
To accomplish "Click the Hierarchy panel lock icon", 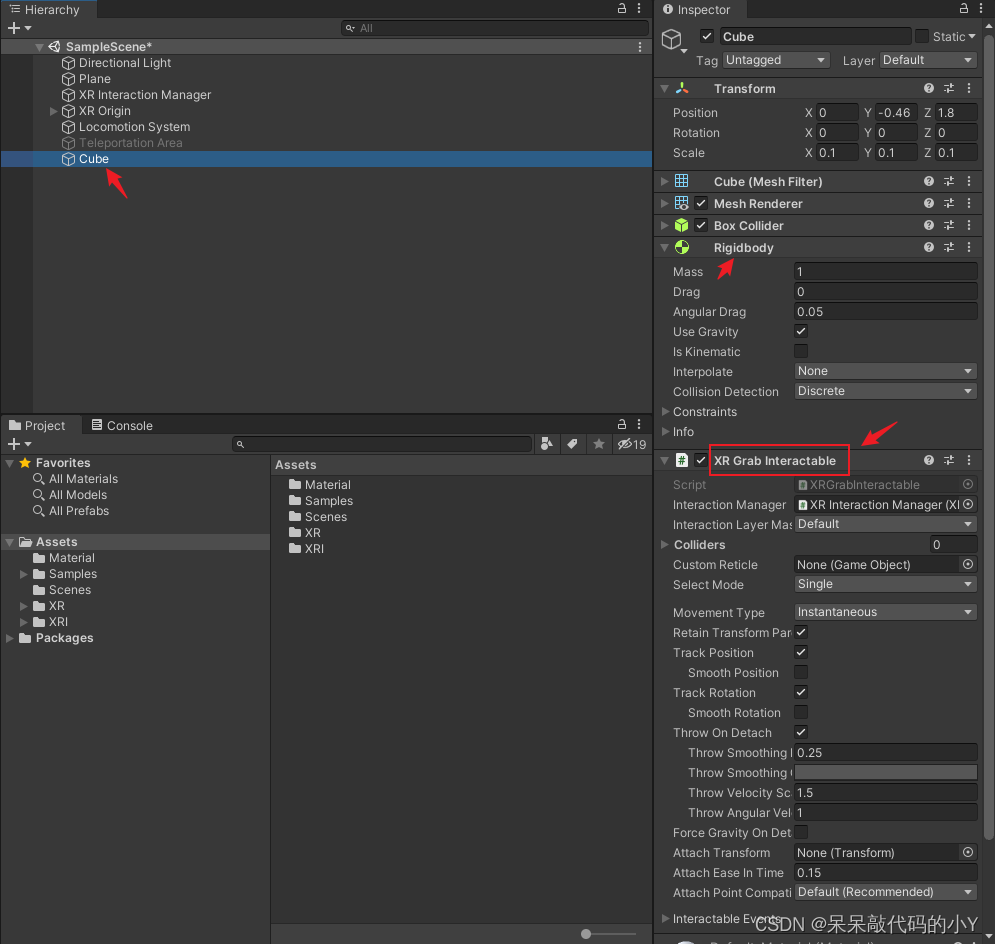I will tap(621, 9).
